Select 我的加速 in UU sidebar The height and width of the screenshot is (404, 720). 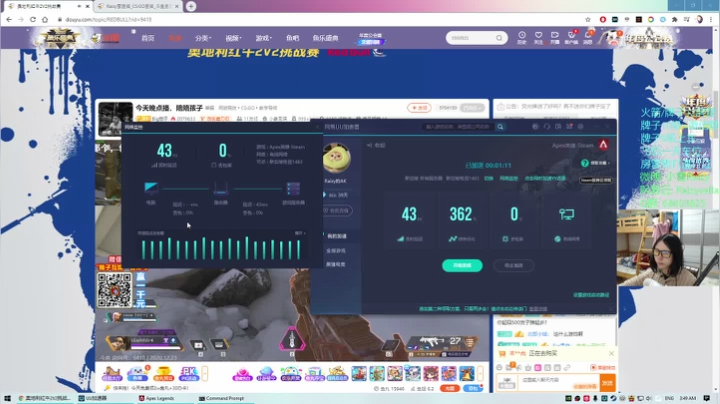tap(337, 236)
